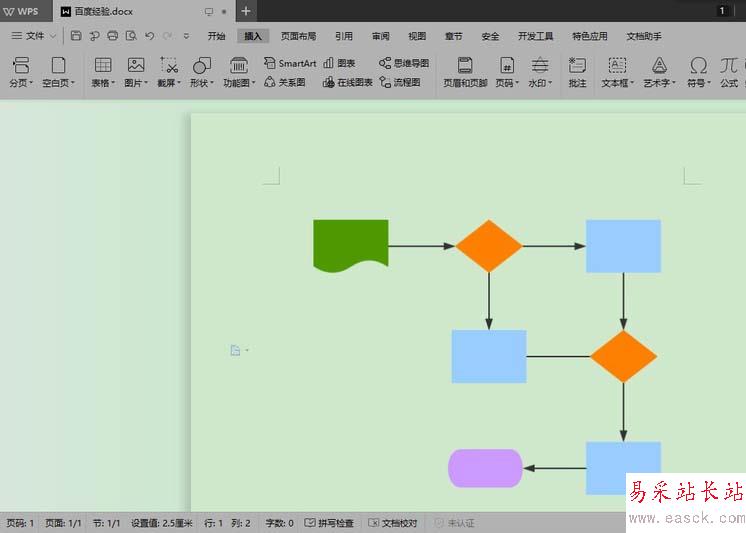
Task: Insert a 思维导图 mind map
Action: (x=404, y=63)
